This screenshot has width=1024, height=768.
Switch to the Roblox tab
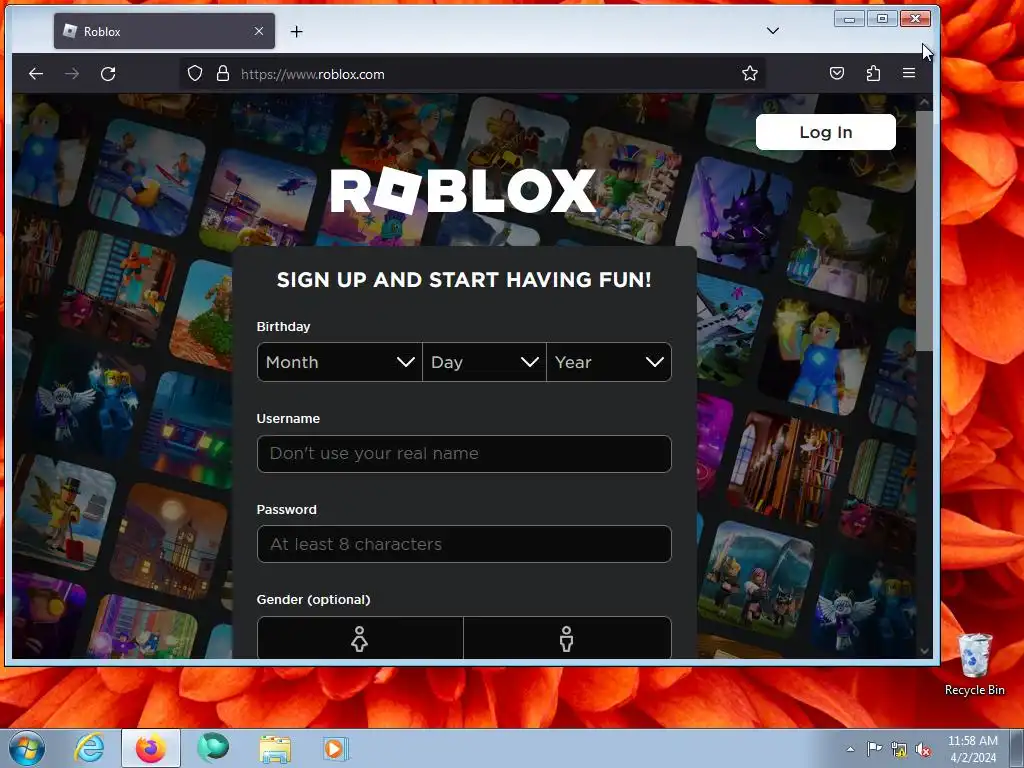coord(165,31)
